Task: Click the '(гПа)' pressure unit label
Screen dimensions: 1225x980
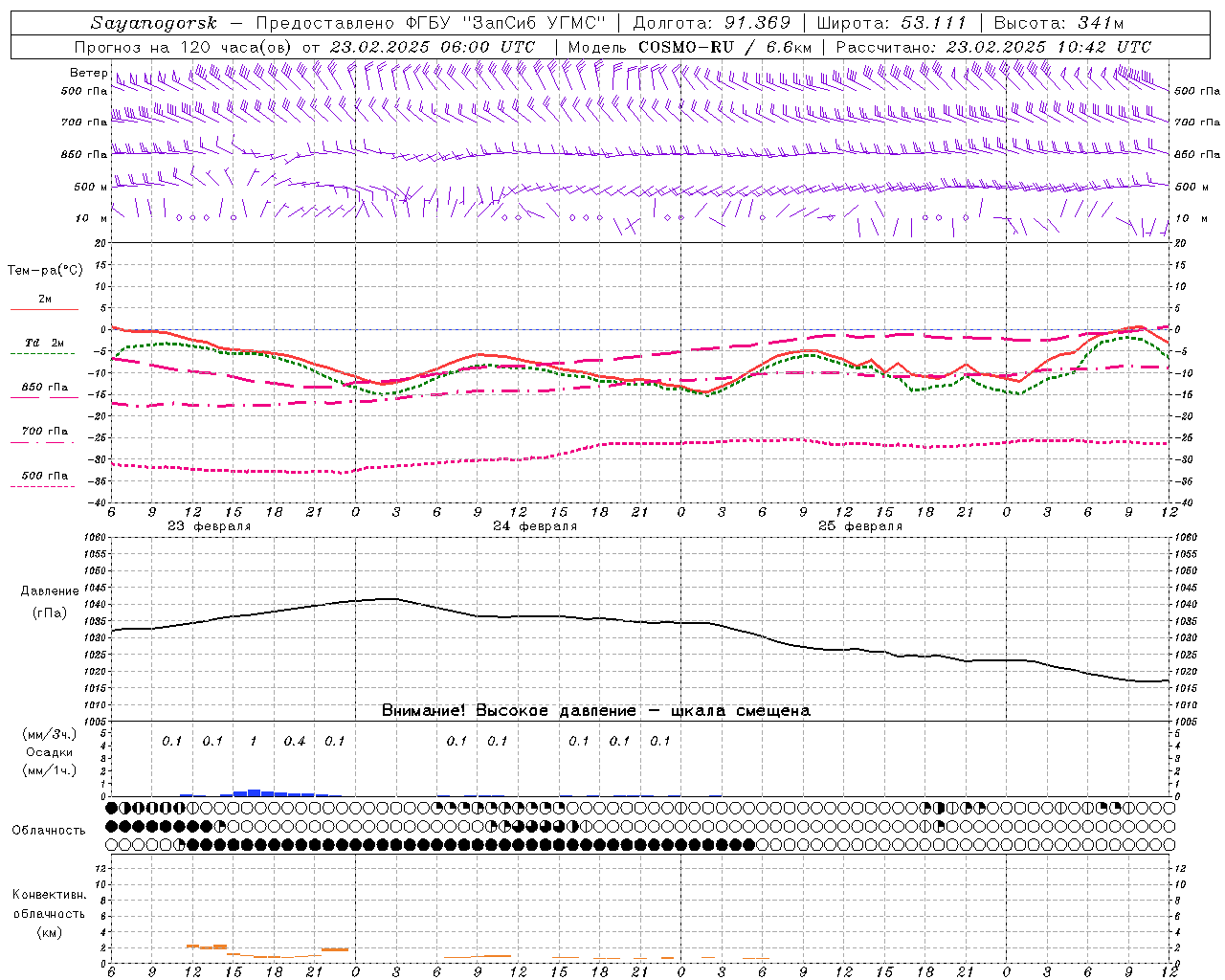Action: tap(50, 612)
